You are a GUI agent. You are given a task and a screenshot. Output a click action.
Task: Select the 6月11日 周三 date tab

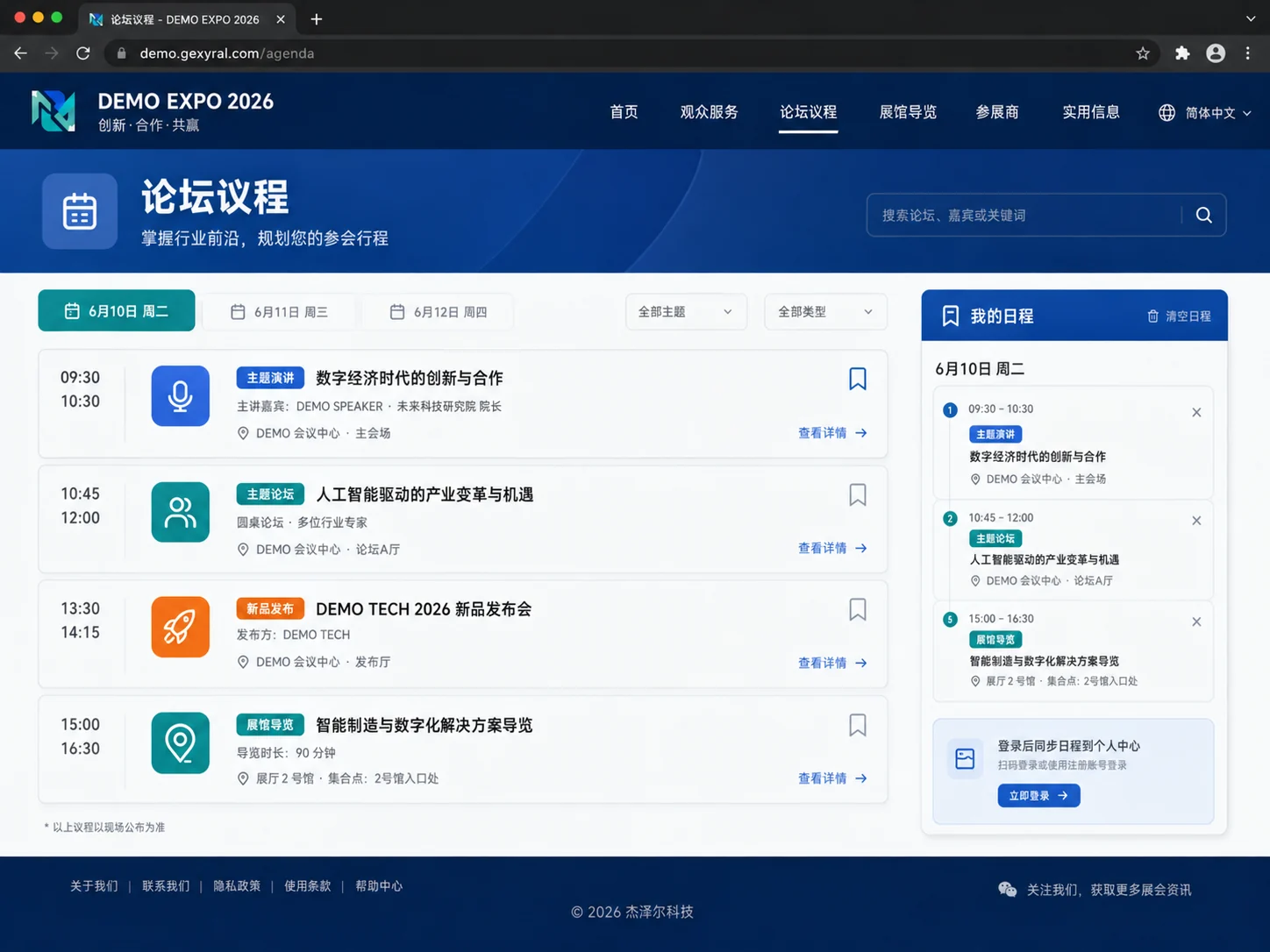click(x=279, y=312)
